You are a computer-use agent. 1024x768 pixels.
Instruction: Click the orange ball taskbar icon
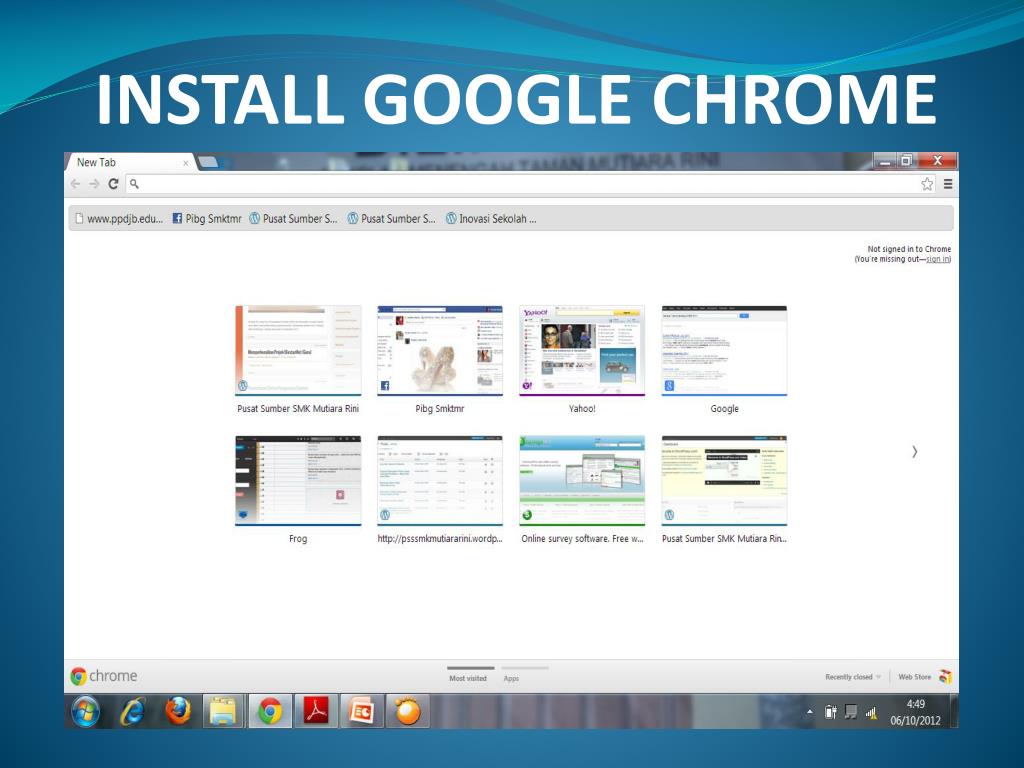tap(408, 711)
